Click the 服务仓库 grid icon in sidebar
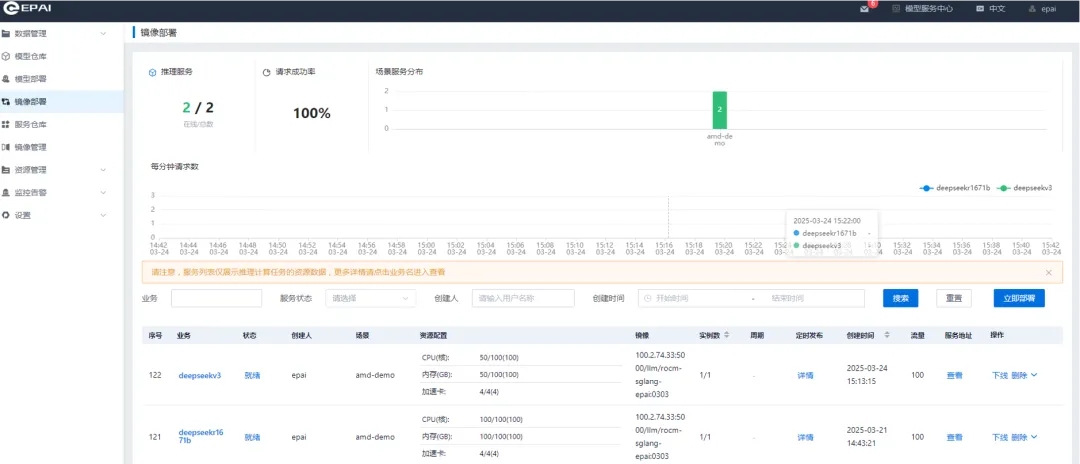Viewport: 1080px width, 464px height. click(7, 125)
